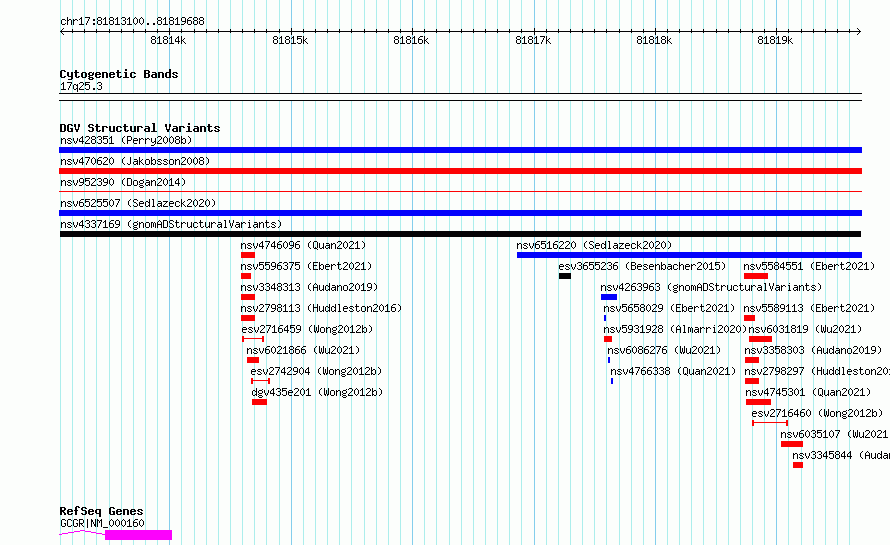Select the nsv5589113 (Ebert2021) label
The height and width of the screenshot is (545, 890).
click(809, 308)
